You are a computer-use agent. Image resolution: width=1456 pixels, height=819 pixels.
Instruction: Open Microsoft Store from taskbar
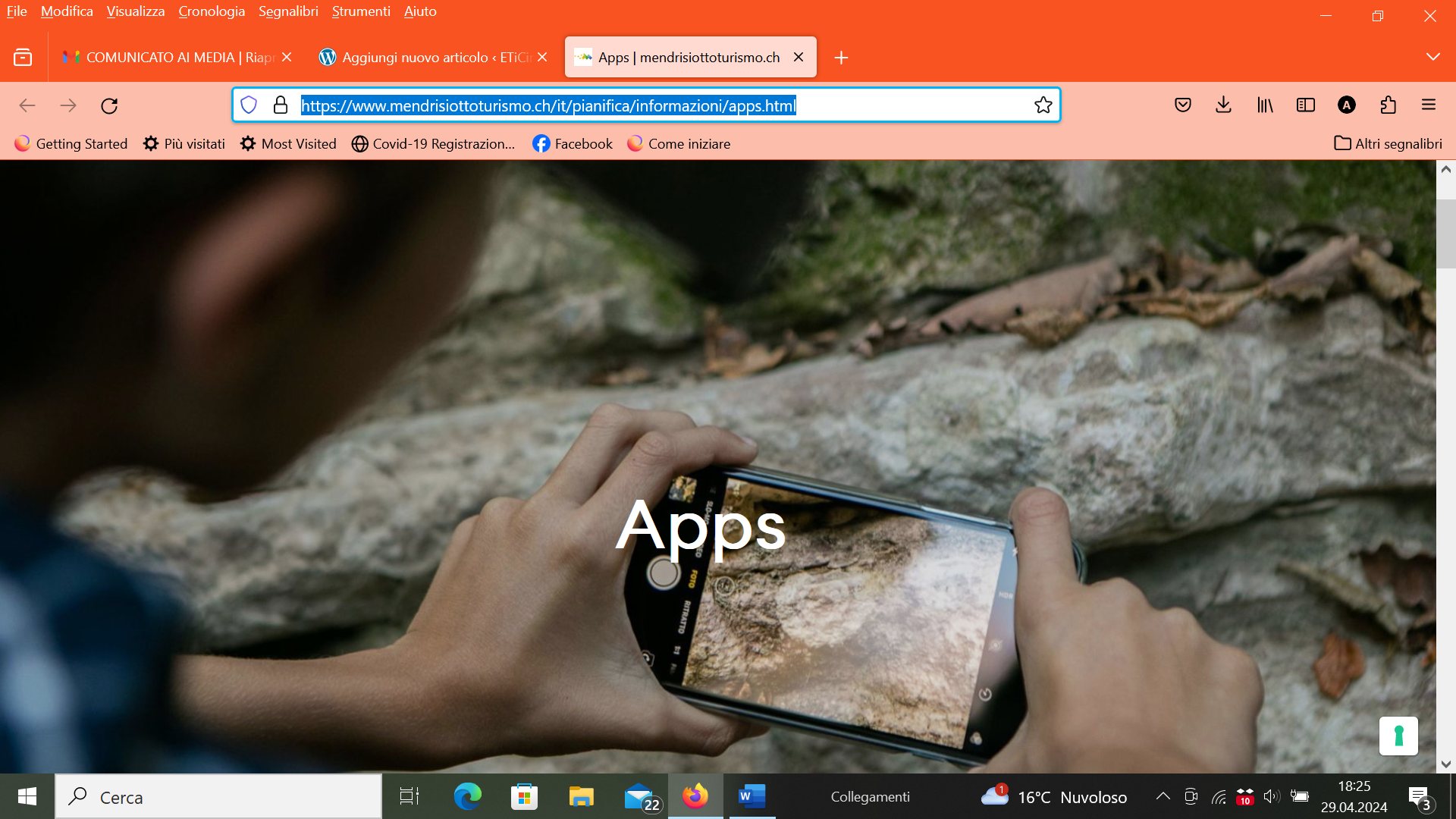[524, 796]
